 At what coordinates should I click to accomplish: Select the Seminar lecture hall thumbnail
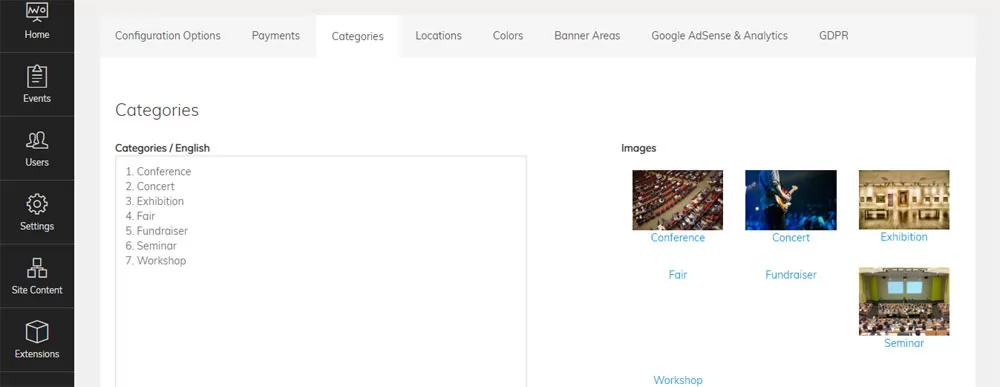[904, 302]
